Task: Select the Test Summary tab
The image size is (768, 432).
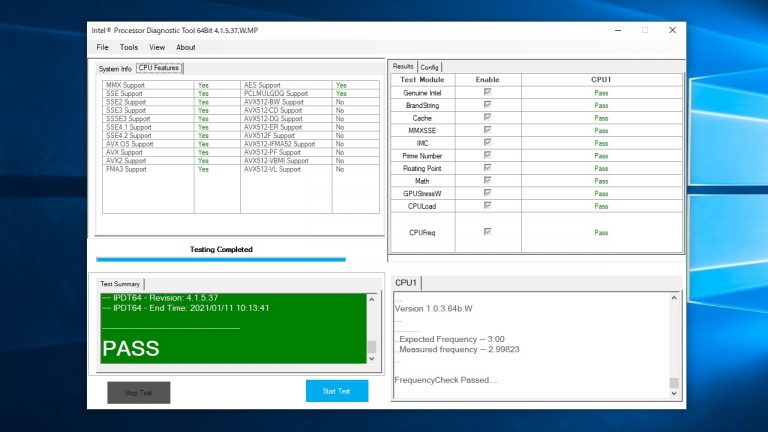Action: click(x=120, y=284)
